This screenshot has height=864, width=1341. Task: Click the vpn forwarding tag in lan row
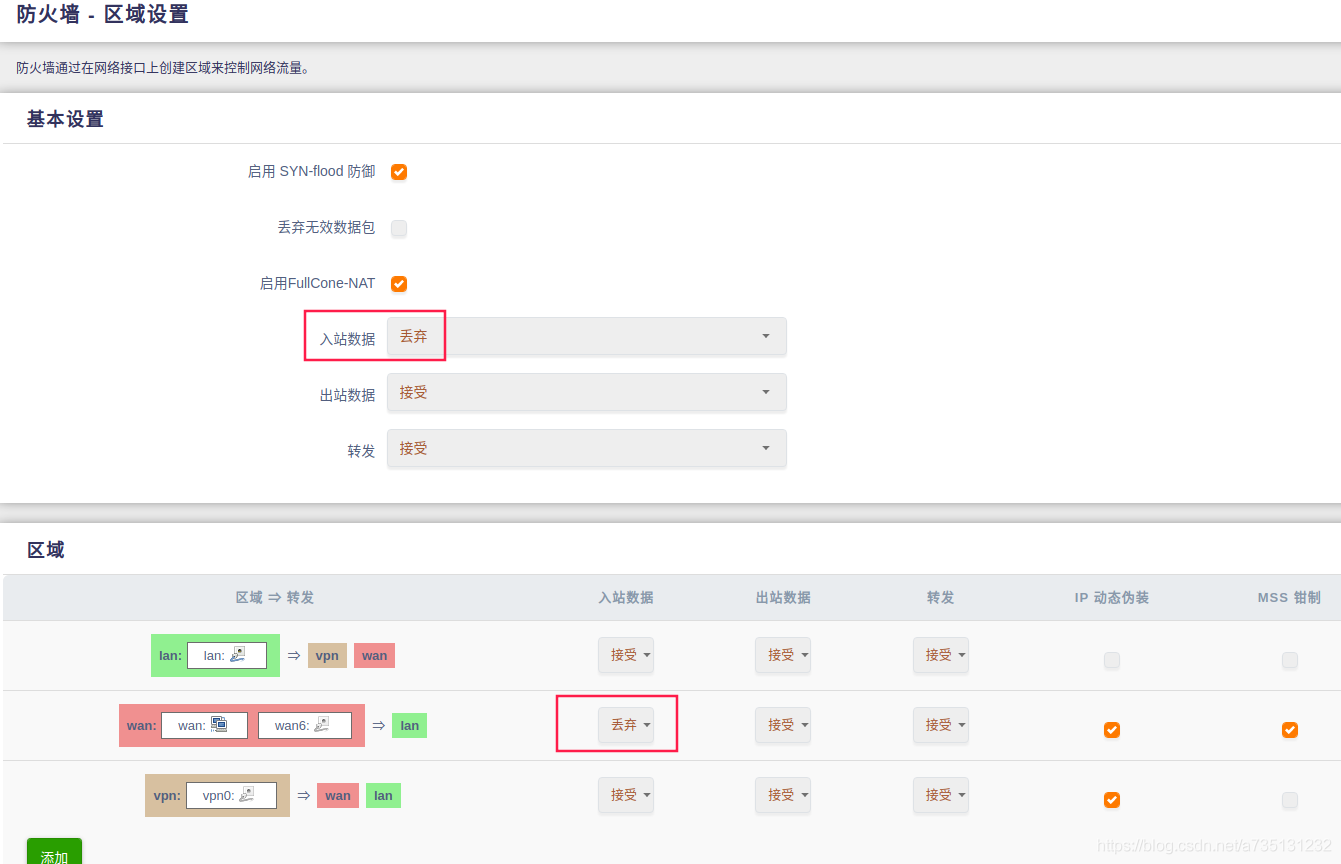pyautogui.click(x=327, y=656)
